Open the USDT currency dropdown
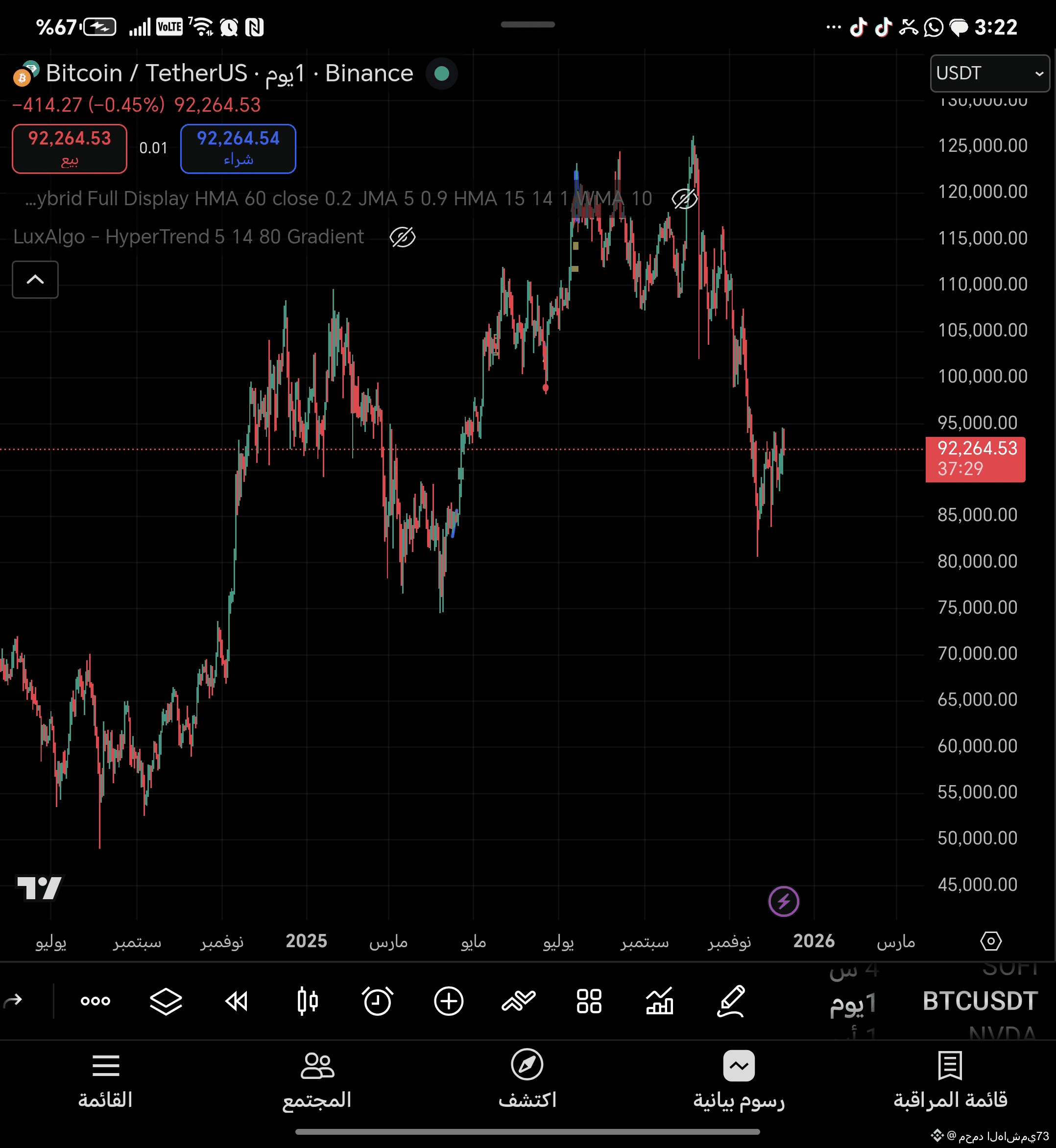Image resolution: width=1056 pixels, height=1148 pixels. pos(989,73)
